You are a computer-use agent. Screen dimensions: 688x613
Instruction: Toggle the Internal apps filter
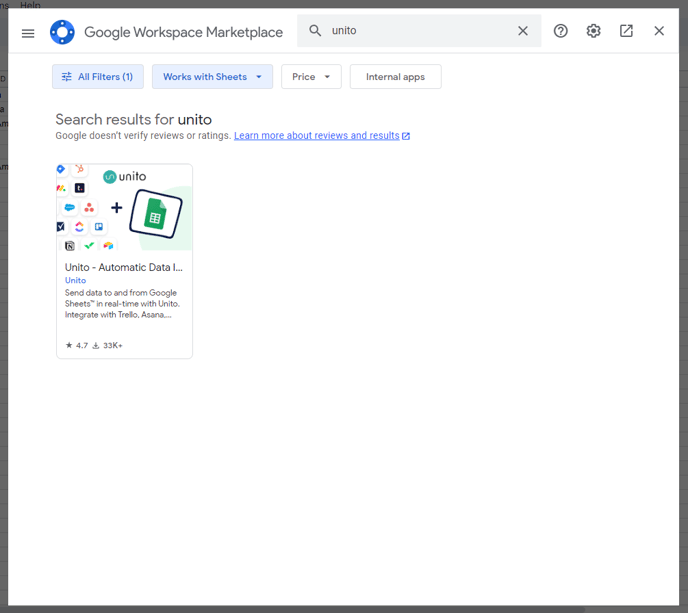(x=395, y=77)
